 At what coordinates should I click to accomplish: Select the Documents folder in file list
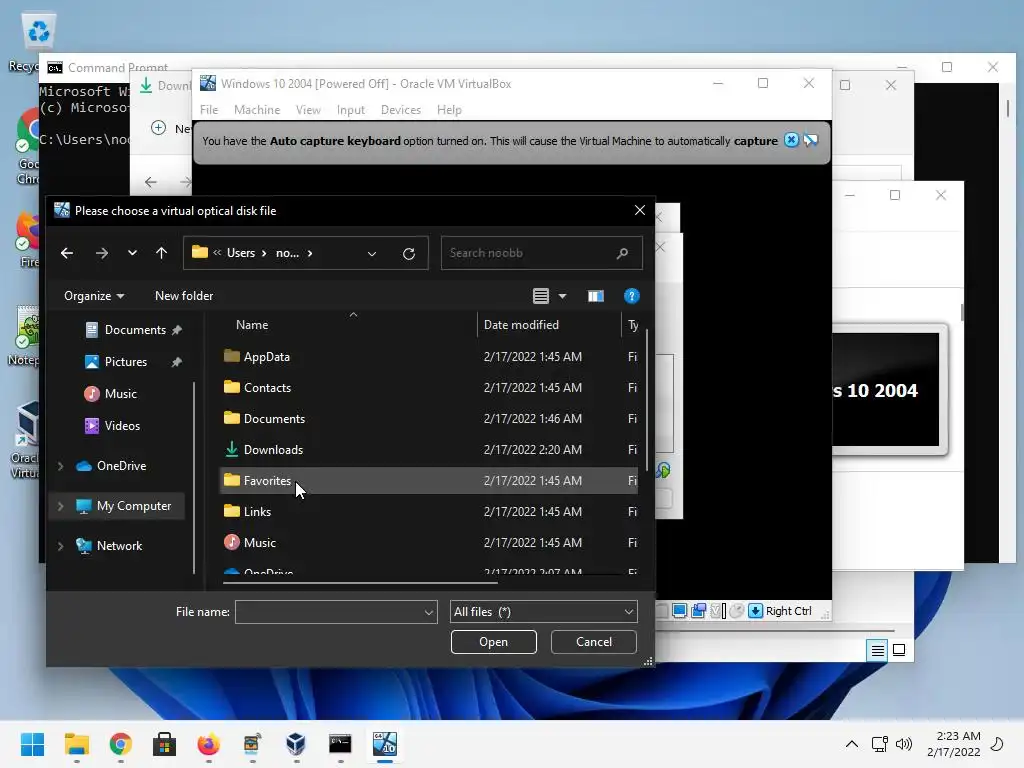point(428,419)
